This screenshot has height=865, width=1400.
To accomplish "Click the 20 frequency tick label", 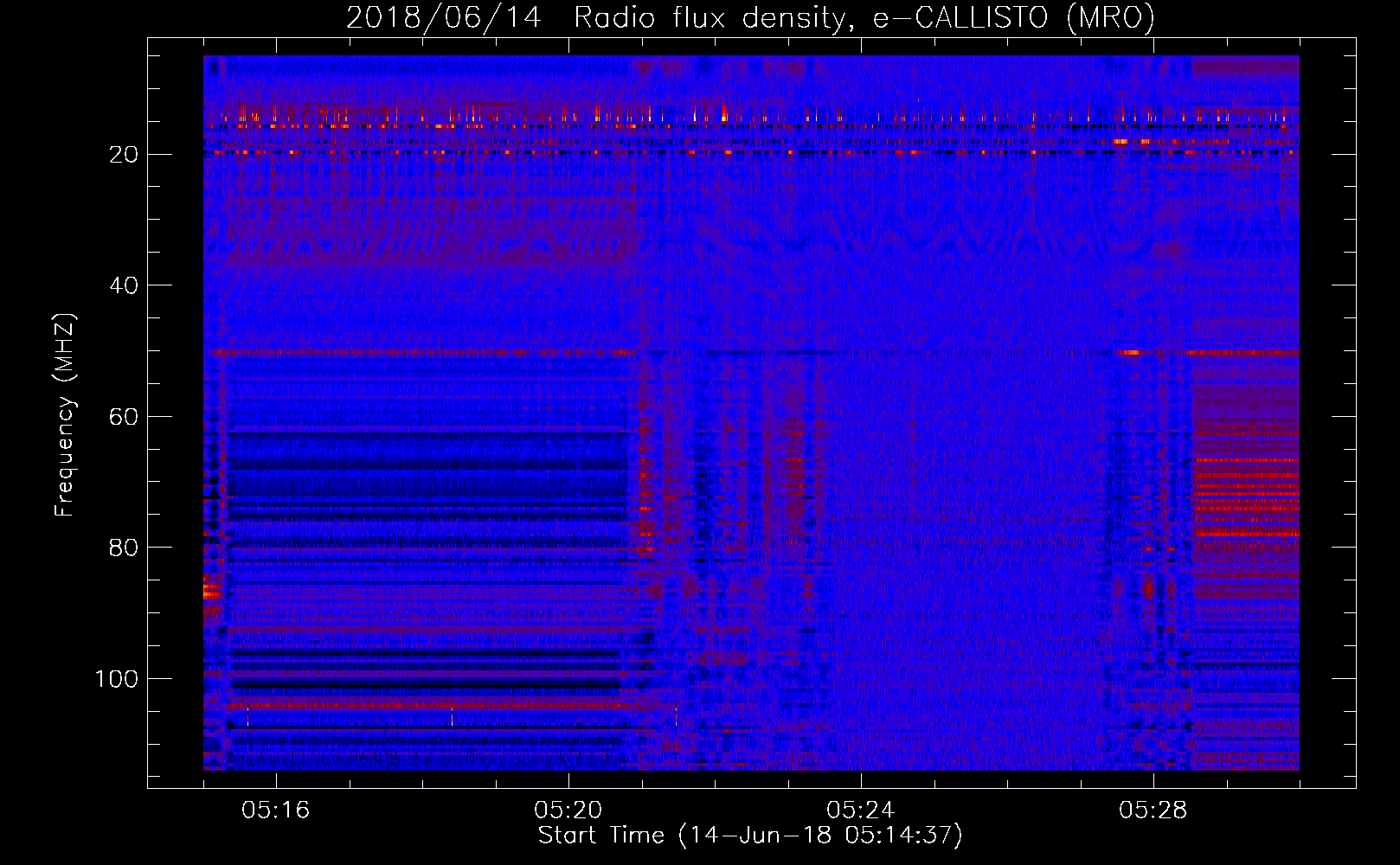I will coord(125,155).
